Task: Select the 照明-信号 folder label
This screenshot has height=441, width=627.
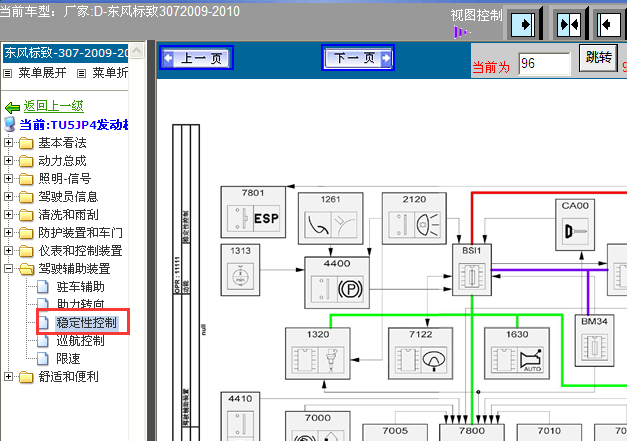Action: click(x=65, y=179)
